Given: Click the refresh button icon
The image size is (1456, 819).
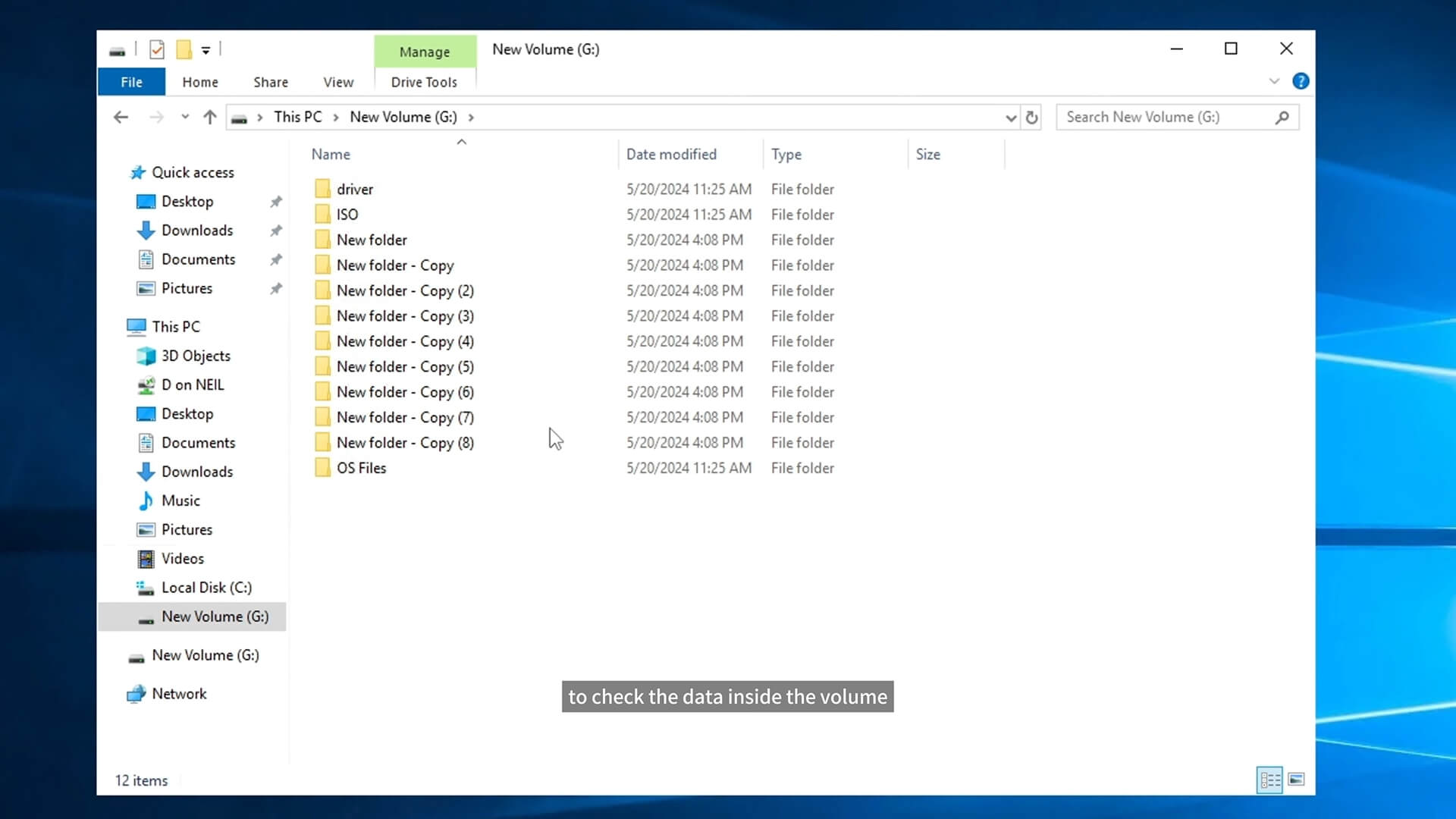Looking at the screenshot, I should point(1031,117).
